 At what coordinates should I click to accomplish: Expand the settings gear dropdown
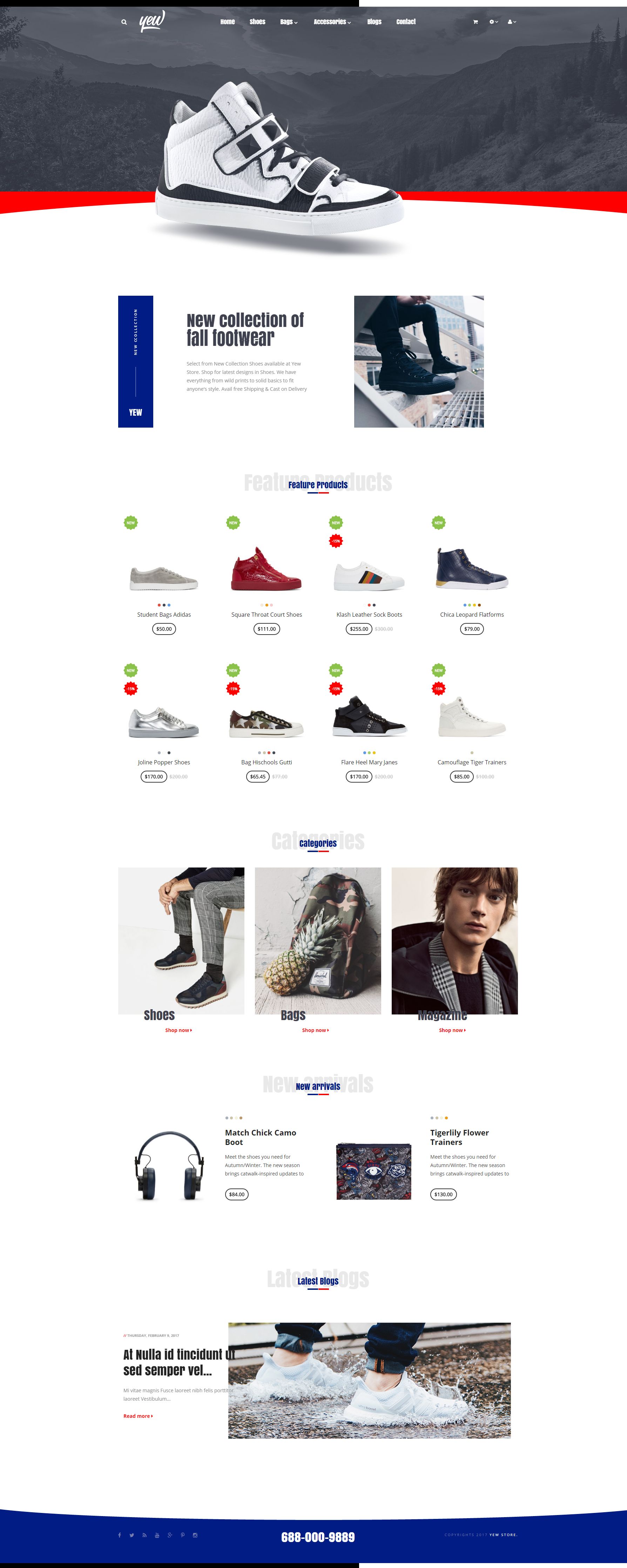pyautogui.click(x=494, y=22)
